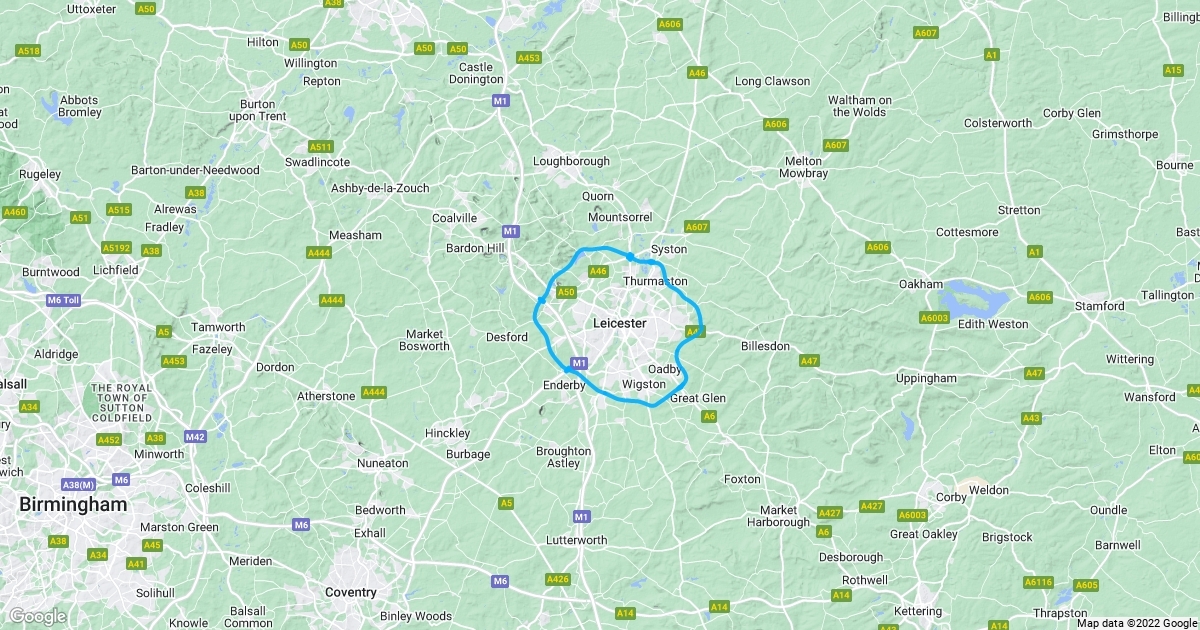Image resolution: width=1200 pixels, height=630 pixels.
Task: Select the Leicester city label
Action: [x=620, y=323]
